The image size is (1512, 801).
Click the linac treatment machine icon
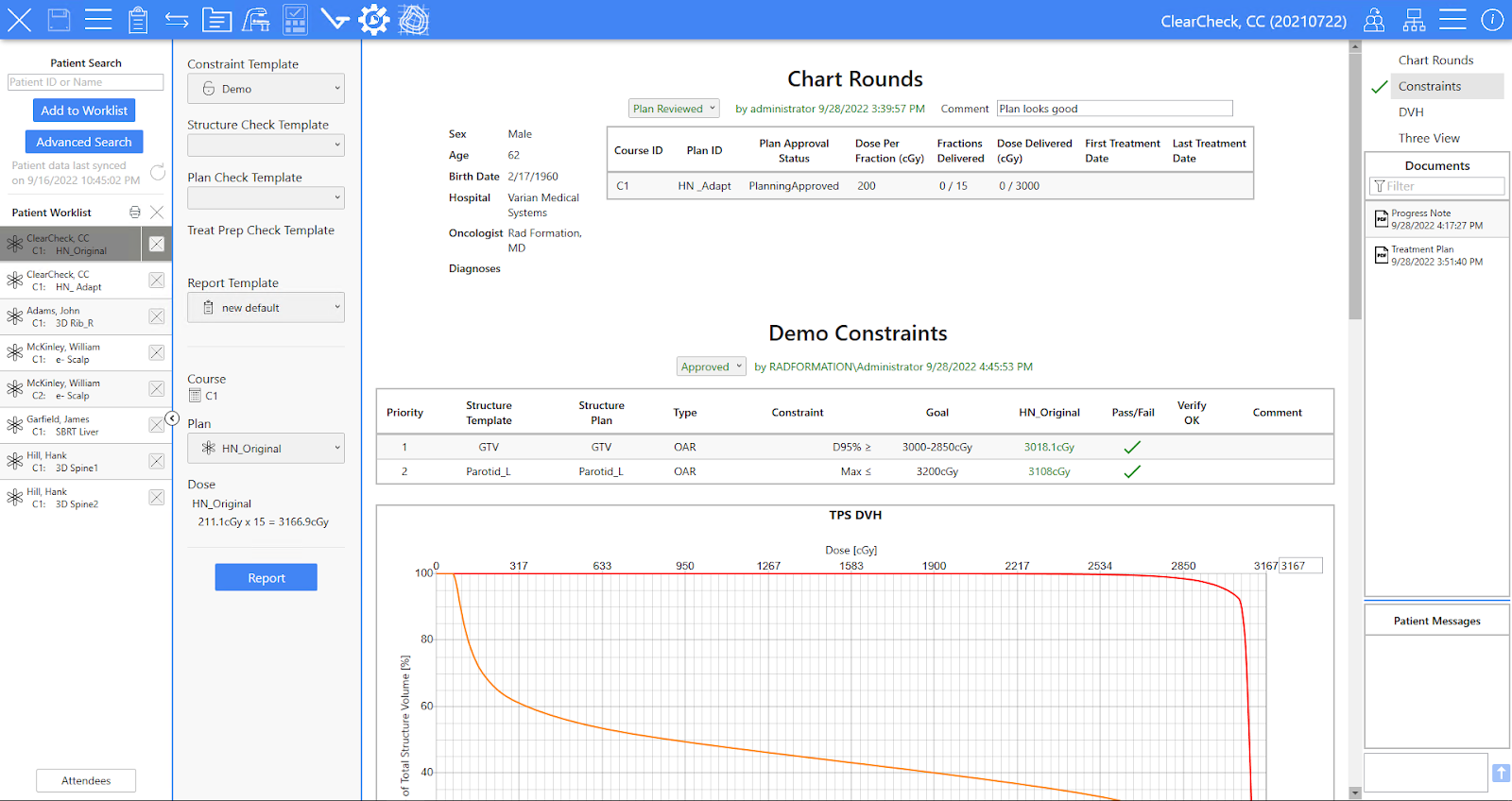(256, 20)
